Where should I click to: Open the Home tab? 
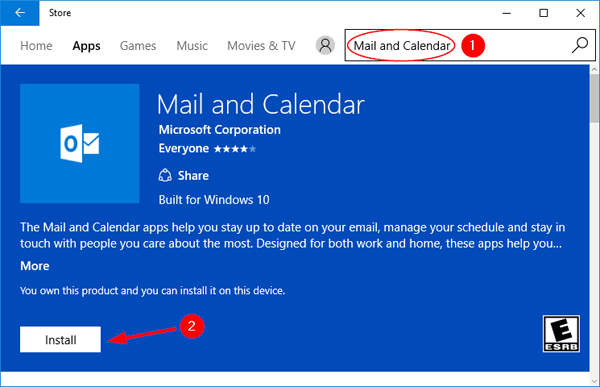point(36,46)
